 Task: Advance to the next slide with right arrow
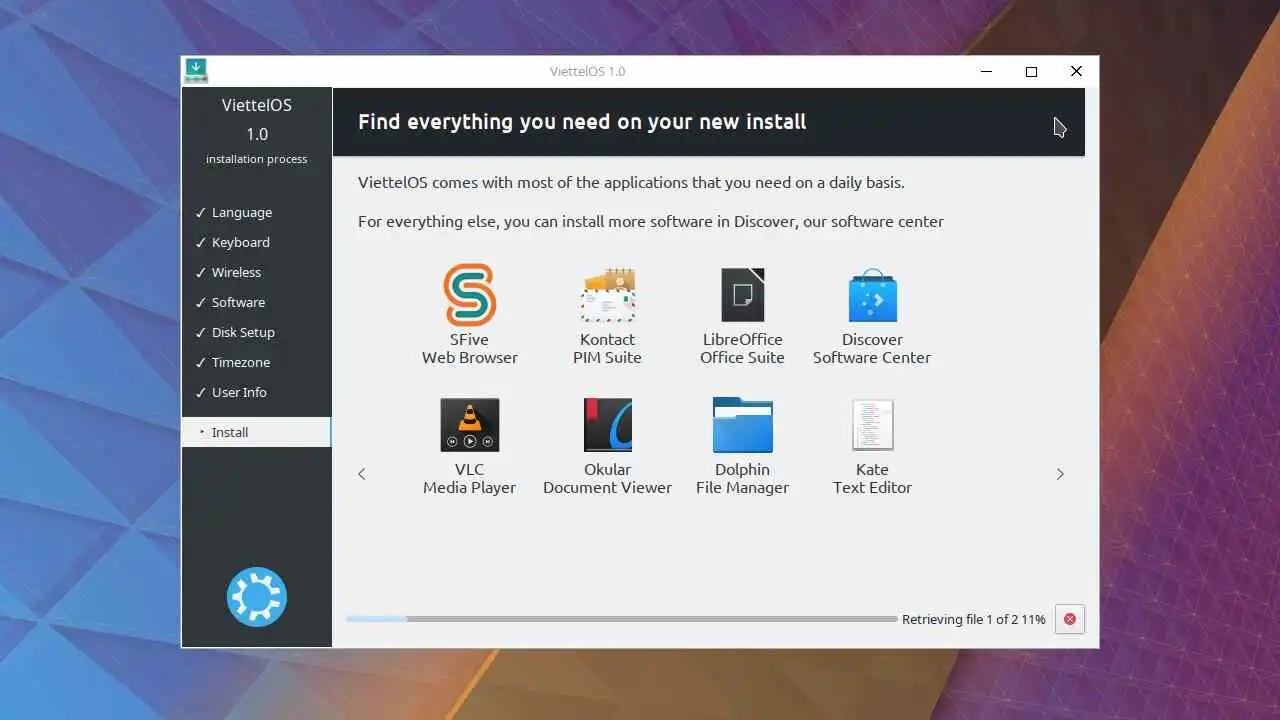tap(1060, 474)
